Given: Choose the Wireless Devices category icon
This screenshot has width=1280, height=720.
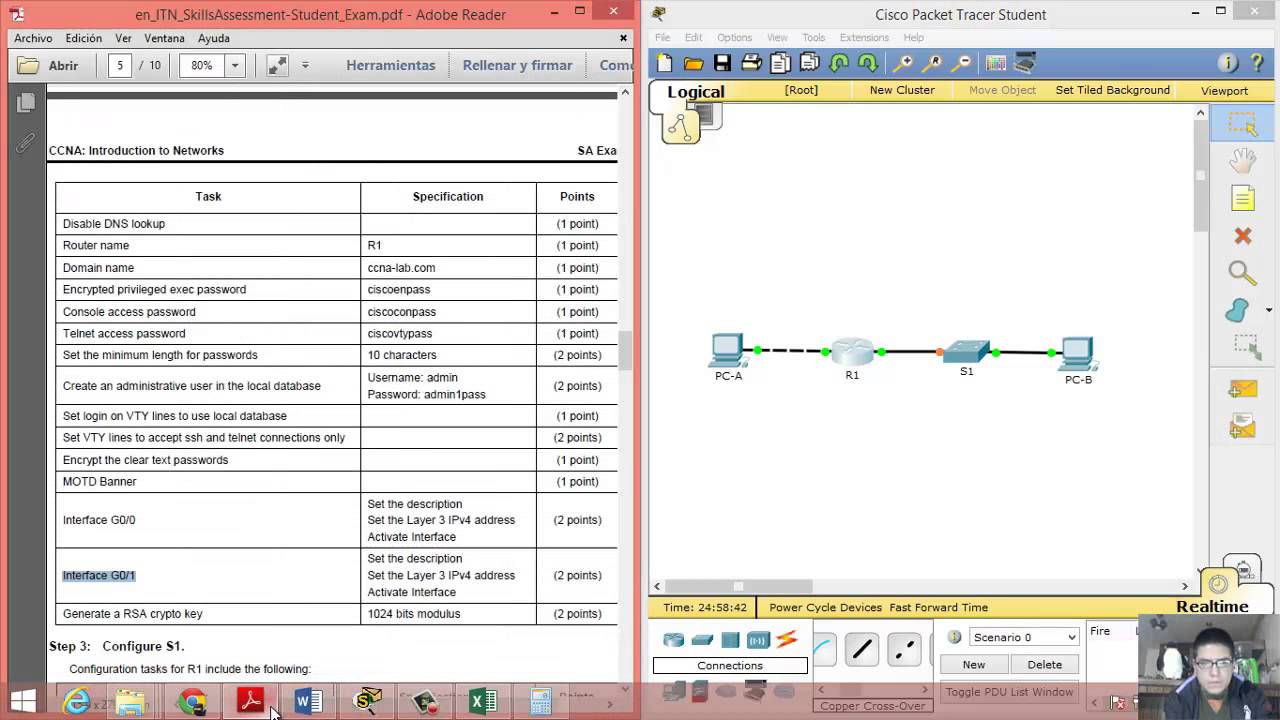Looking at the screenshot, I should 758,640.
